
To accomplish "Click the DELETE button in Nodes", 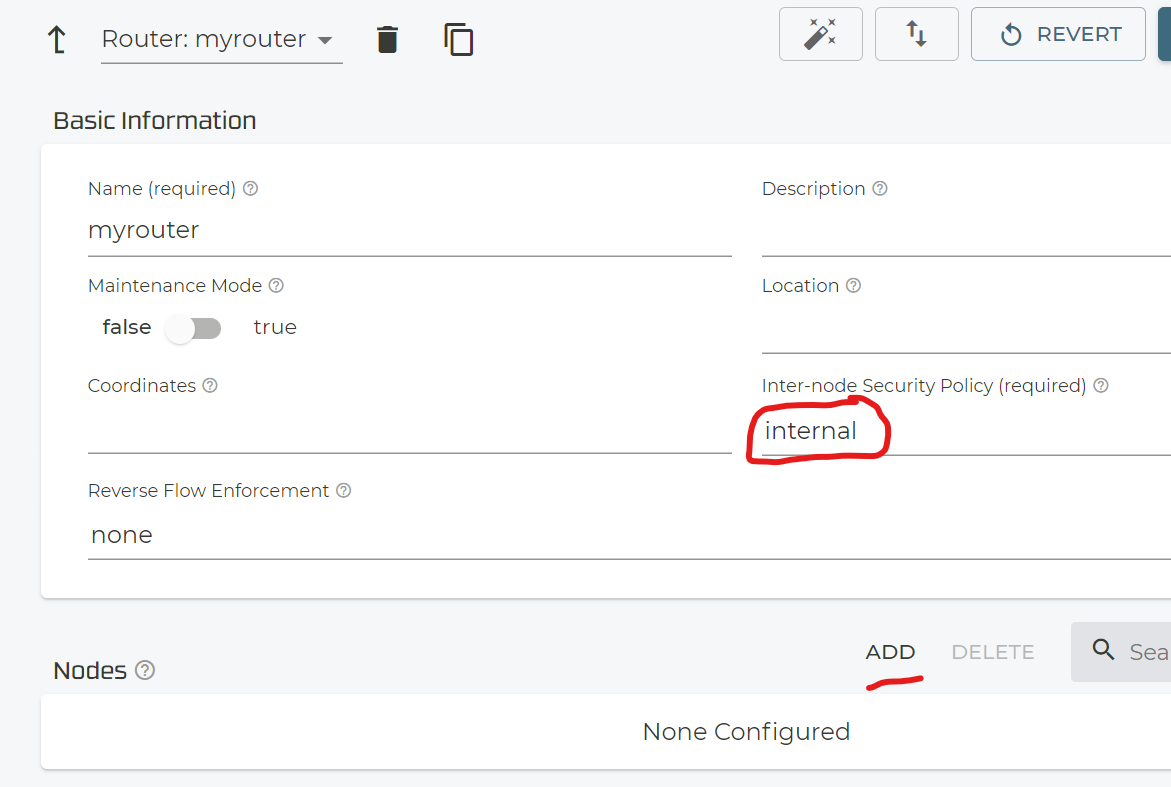I will [992, 652].
